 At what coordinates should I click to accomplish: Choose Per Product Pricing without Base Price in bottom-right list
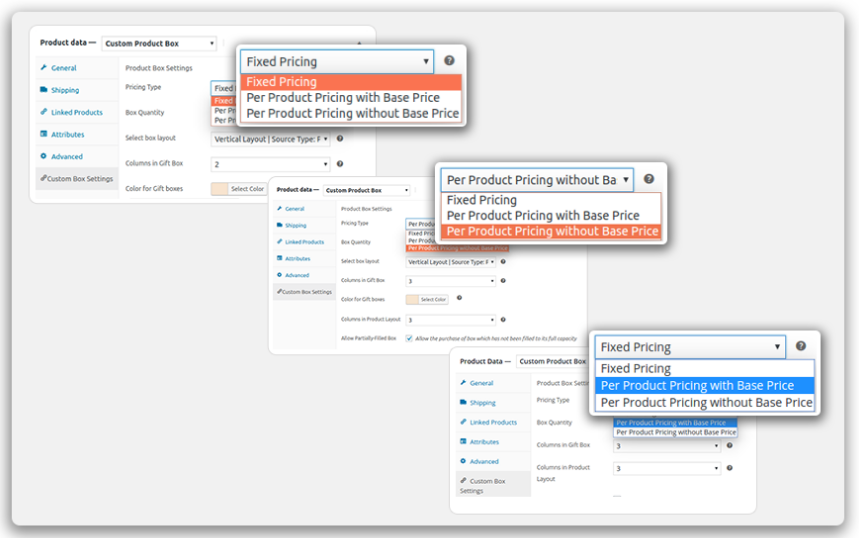click(705, 403)
